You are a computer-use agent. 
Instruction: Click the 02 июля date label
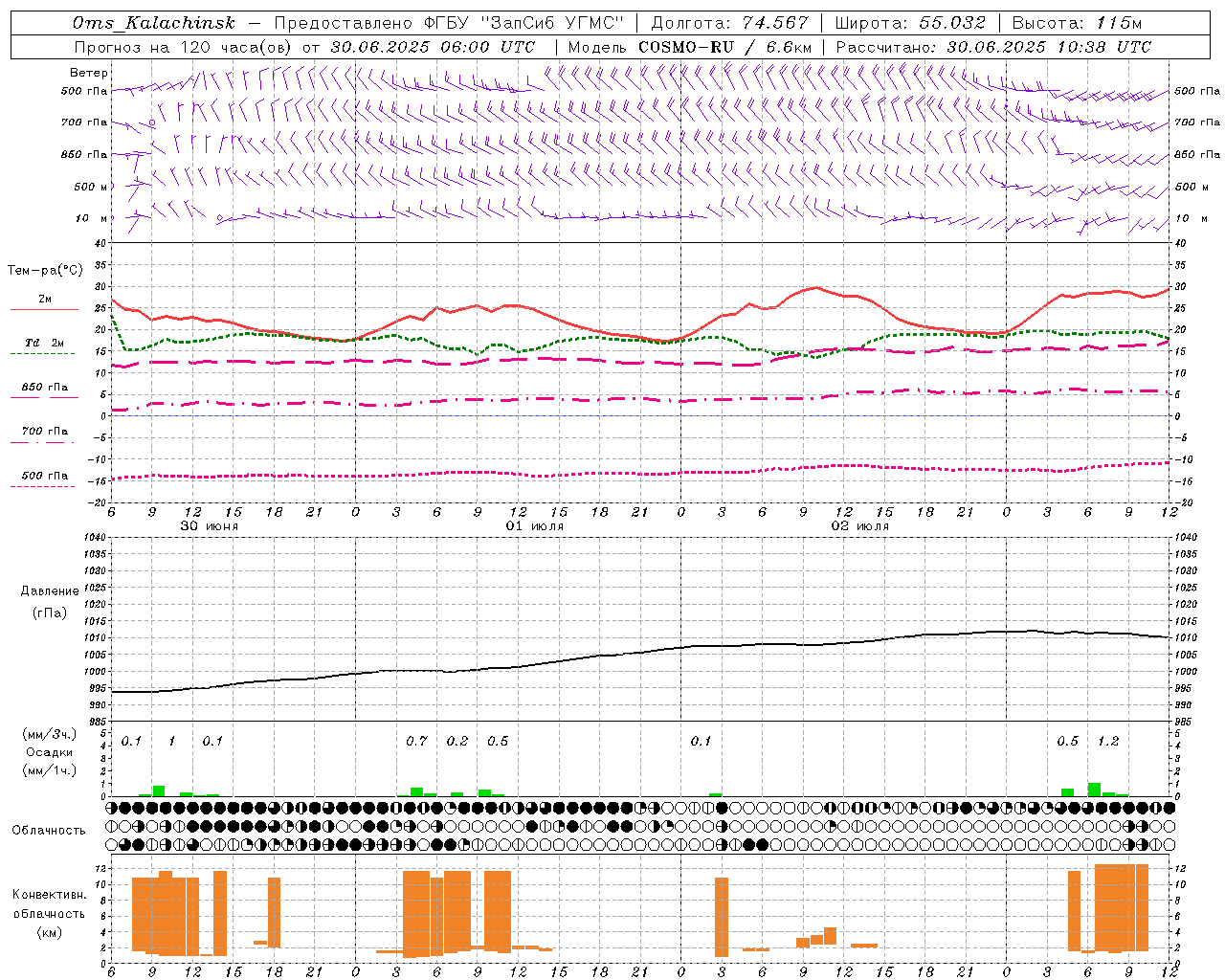(x=859, y=526)
